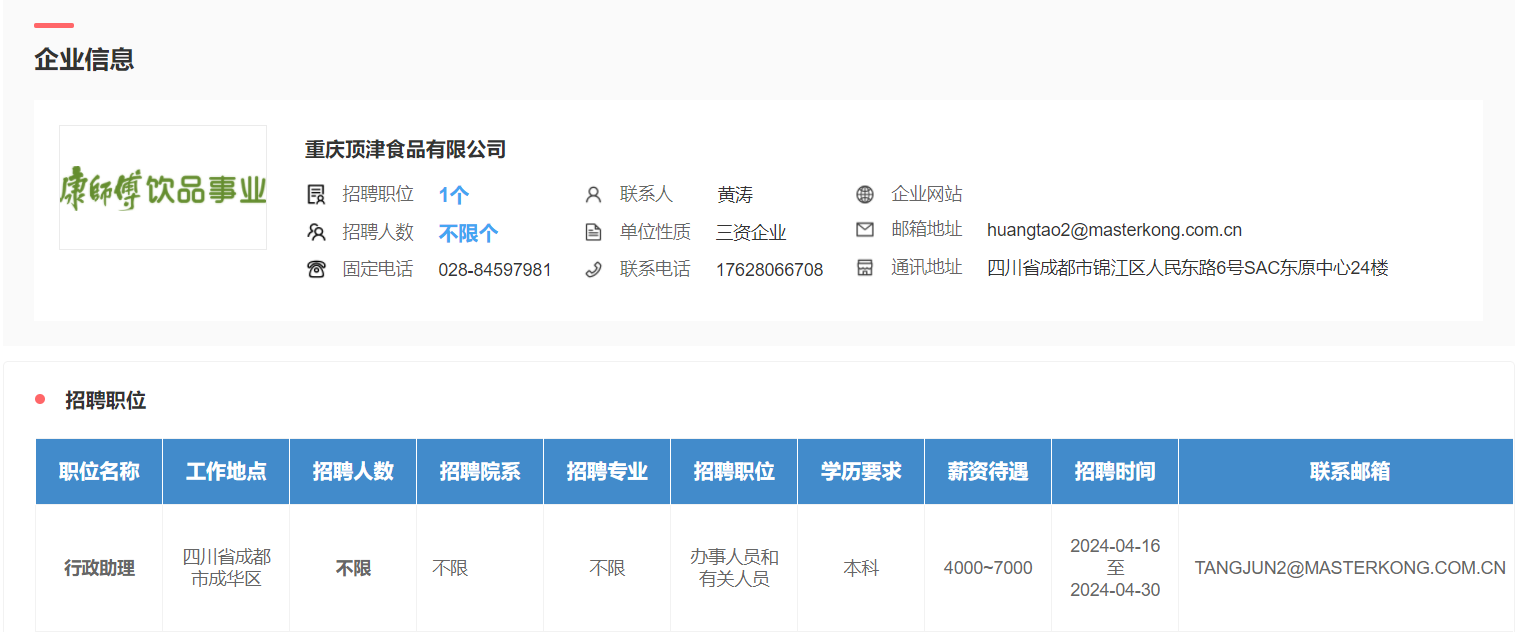Click the 重庆顶津食品有限公司 company name
Viewport: 1516px width, 632px height.
(x=405, y=150)
